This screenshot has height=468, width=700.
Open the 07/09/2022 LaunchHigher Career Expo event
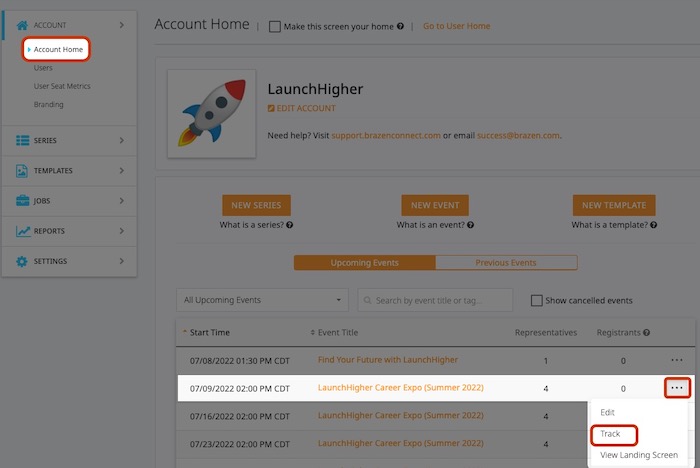400,388
